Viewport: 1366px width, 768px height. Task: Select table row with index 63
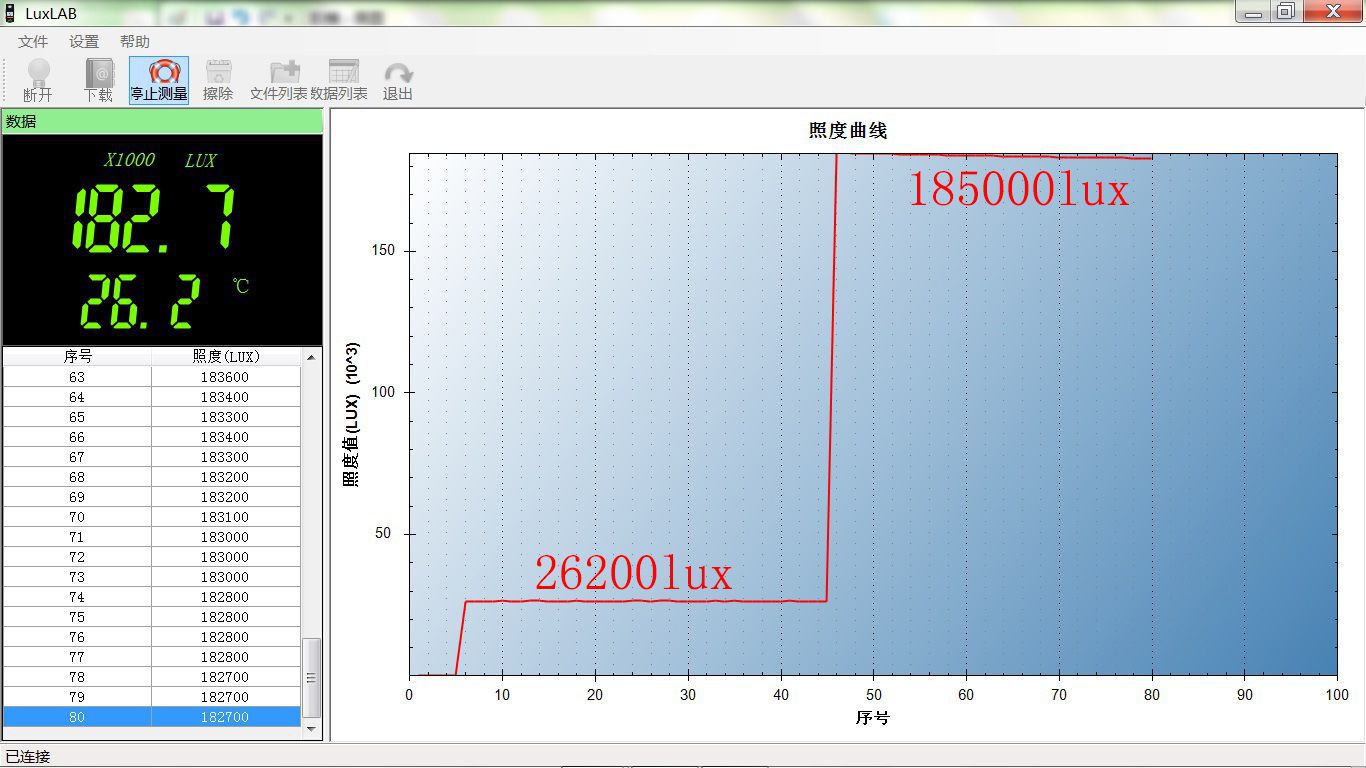[152, 377]
